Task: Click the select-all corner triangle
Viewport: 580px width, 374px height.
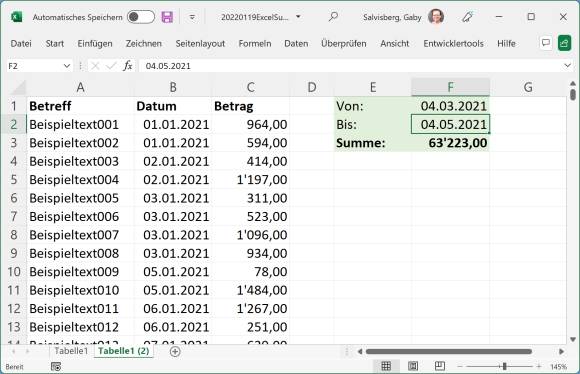Action: pos(18,88)
